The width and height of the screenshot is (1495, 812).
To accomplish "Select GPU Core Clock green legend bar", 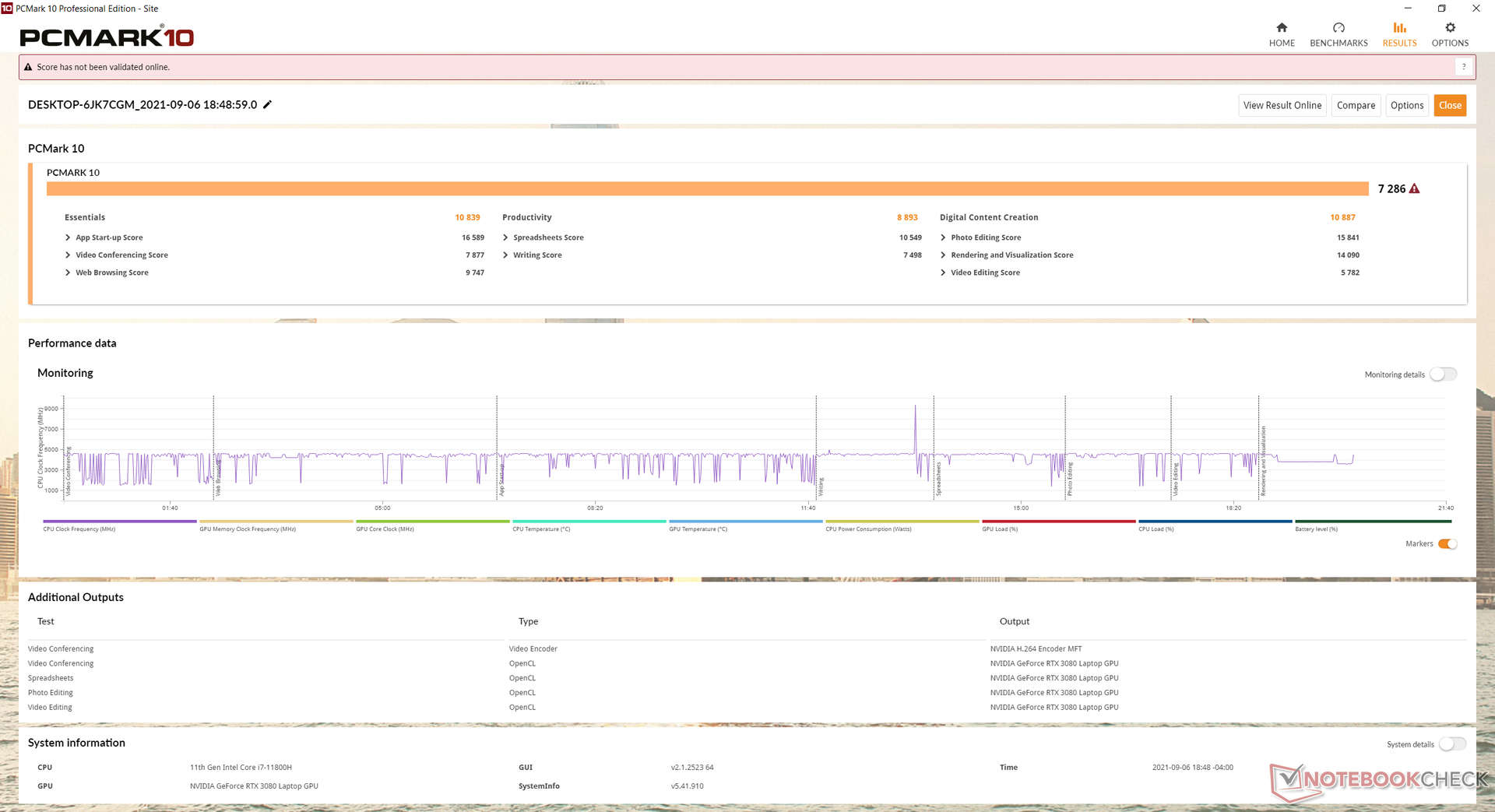I will [x=432, y=522].
